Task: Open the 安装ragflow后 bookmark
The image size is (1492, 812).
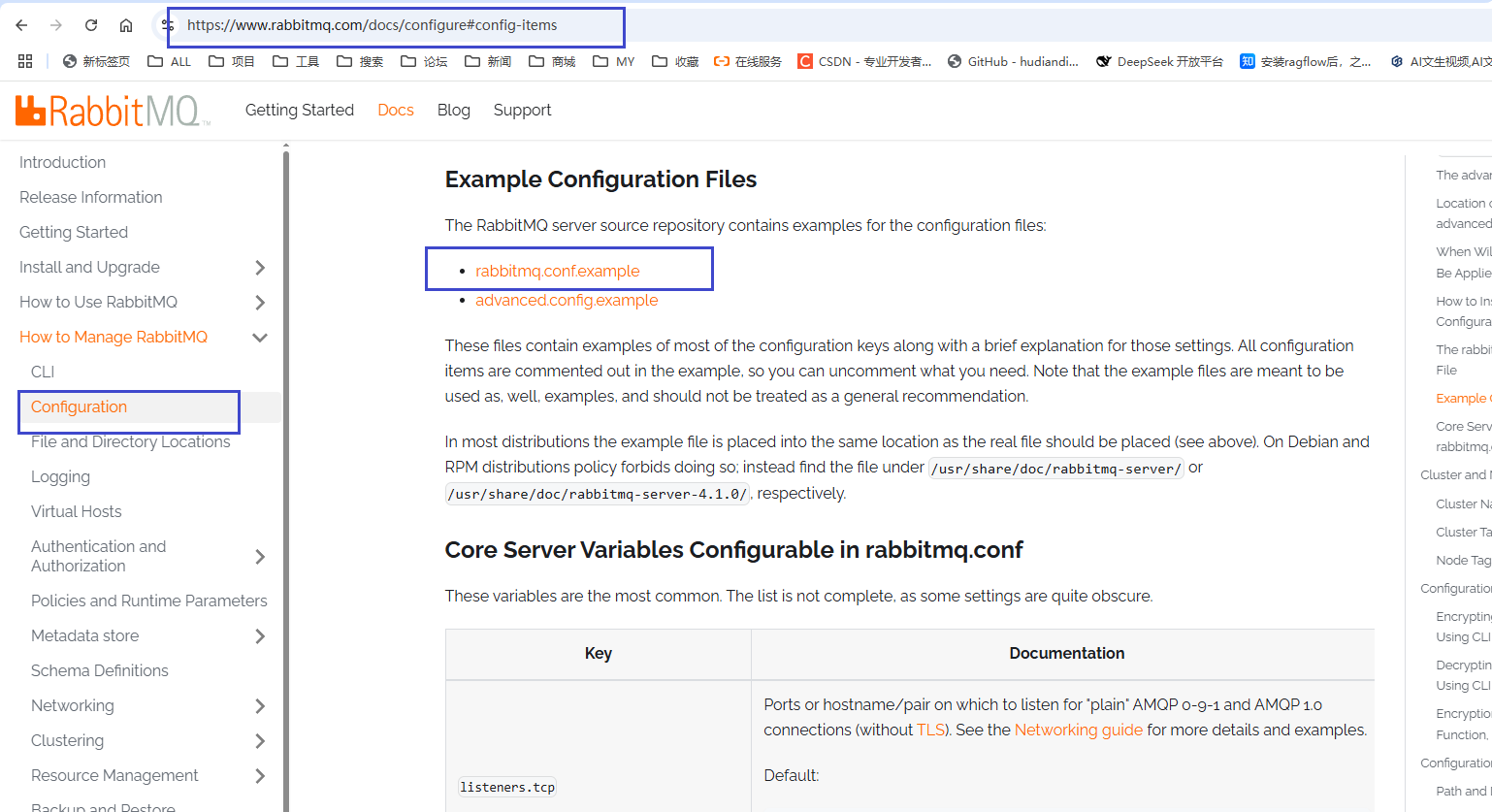Action: tap(1306, 61)
